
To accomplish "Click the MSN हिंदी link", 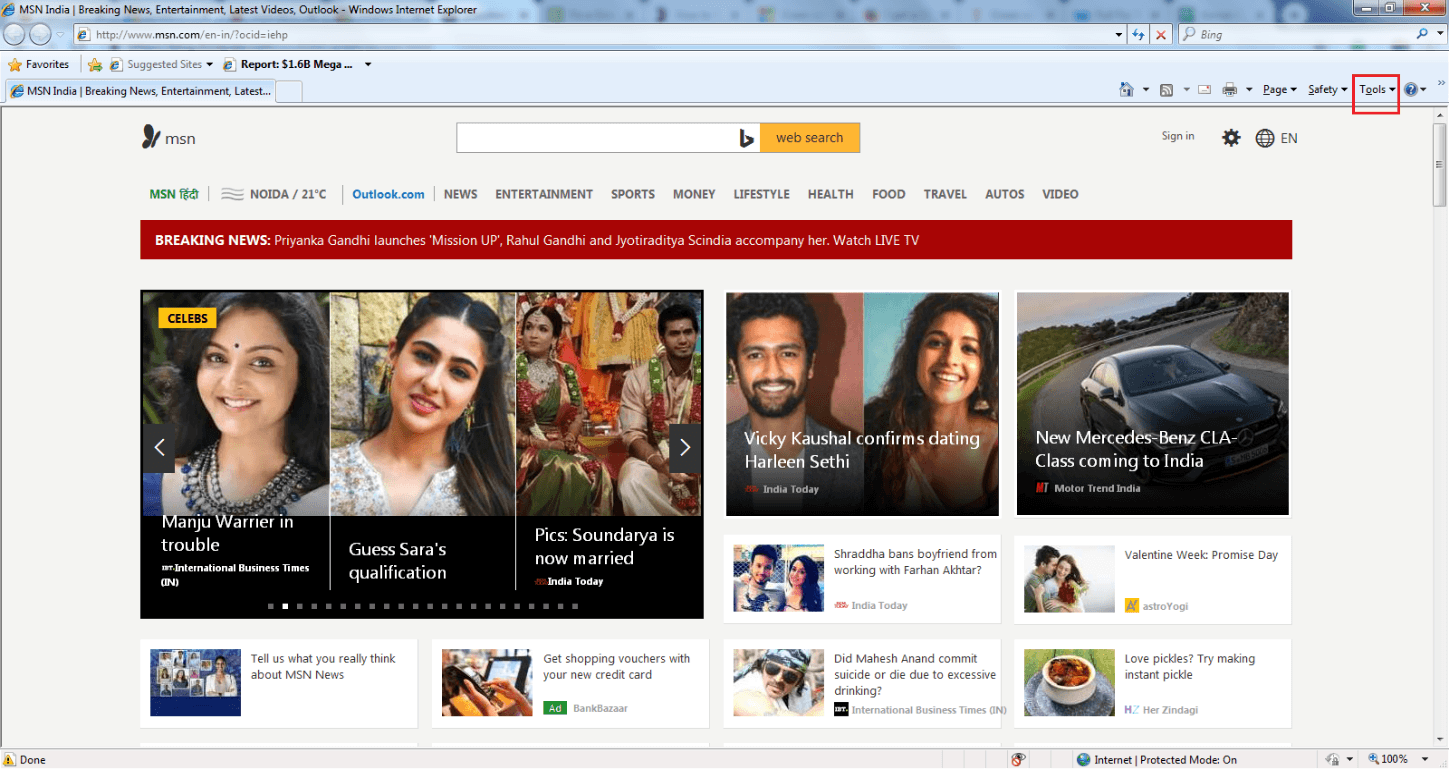I will pyautogui.click(x=174, y=194).
